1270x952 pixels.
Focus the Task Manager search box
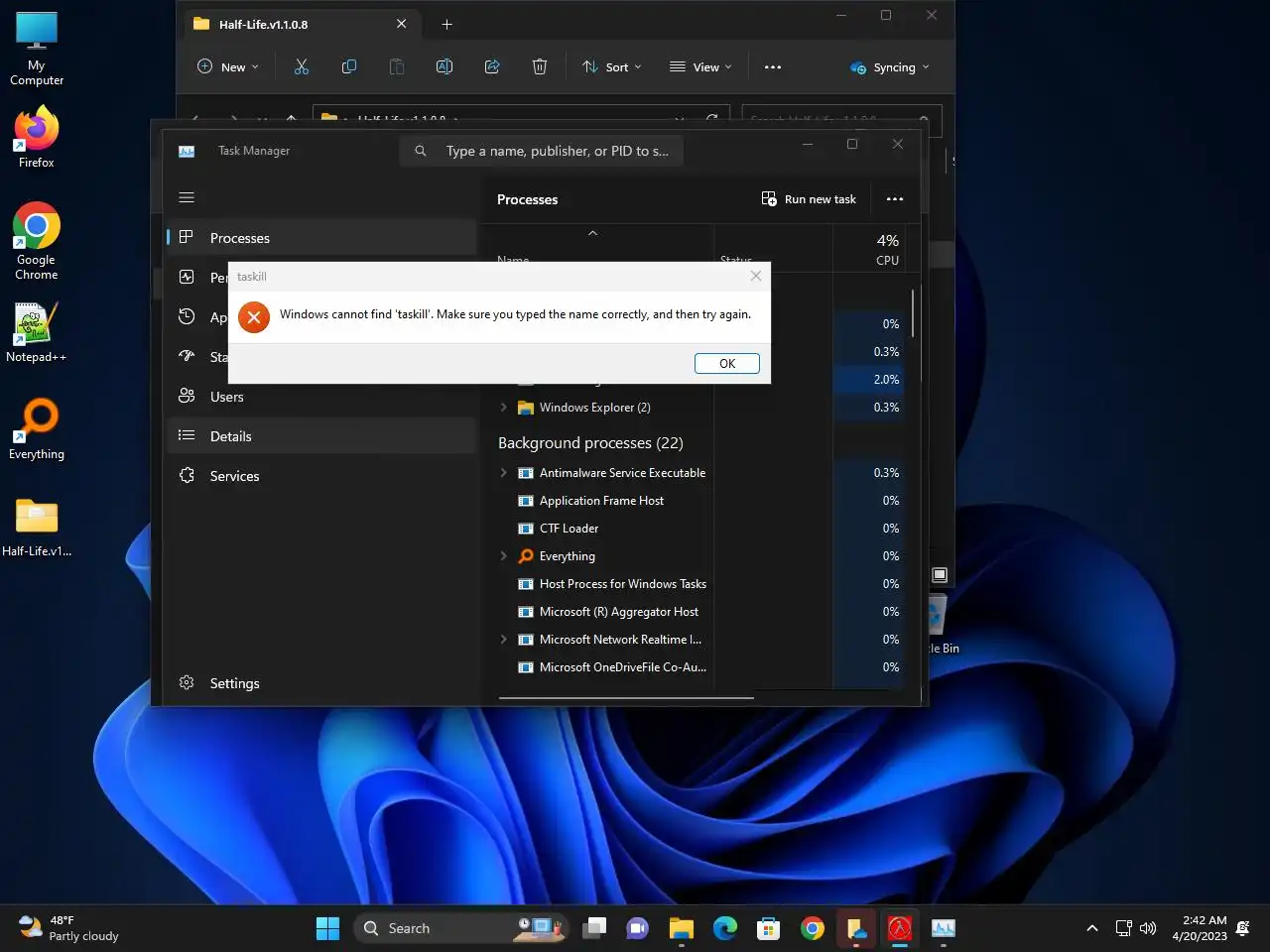[x=542, y=151]
